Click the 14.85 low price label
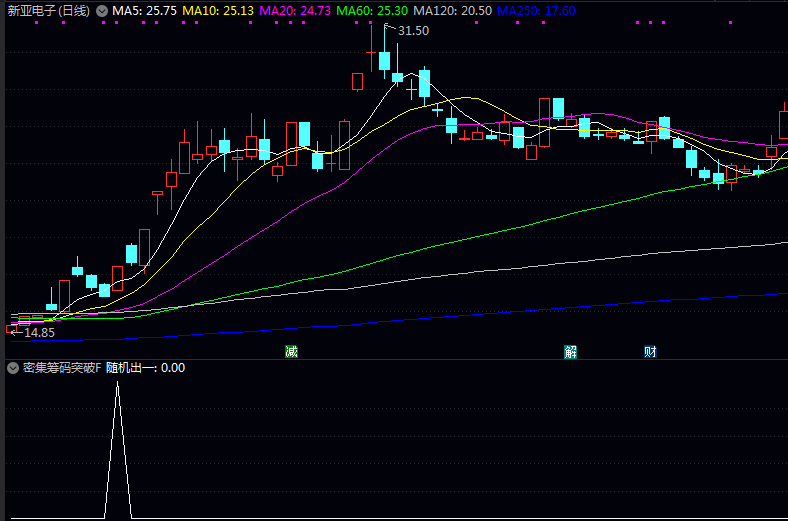This screenshot has width=788, height=521. click(x=39, y=332)
